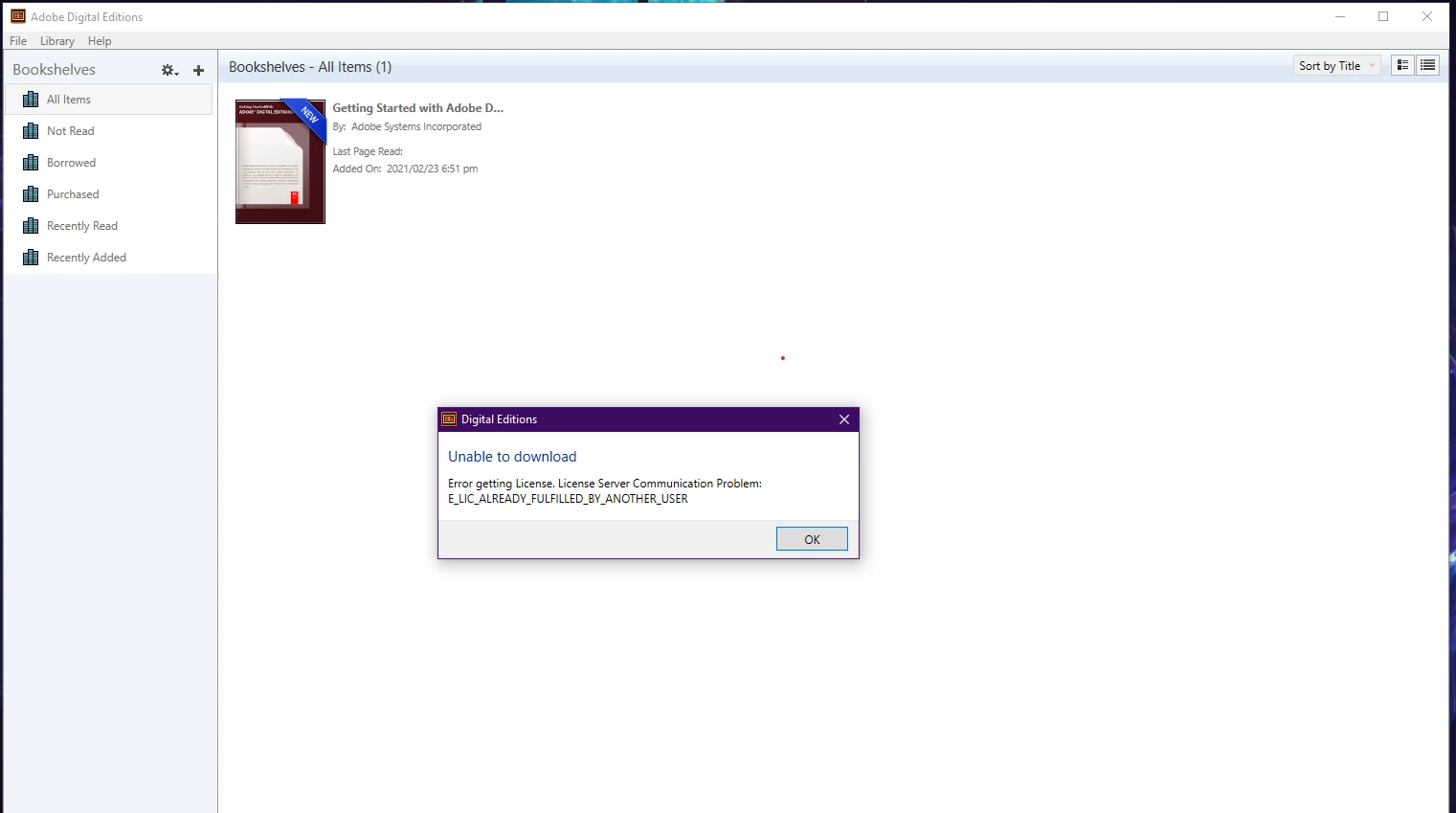Click the Getting Started with Adobe D... title
The width and height of the screenshot is (1456, 813).
tap(417, 108)
